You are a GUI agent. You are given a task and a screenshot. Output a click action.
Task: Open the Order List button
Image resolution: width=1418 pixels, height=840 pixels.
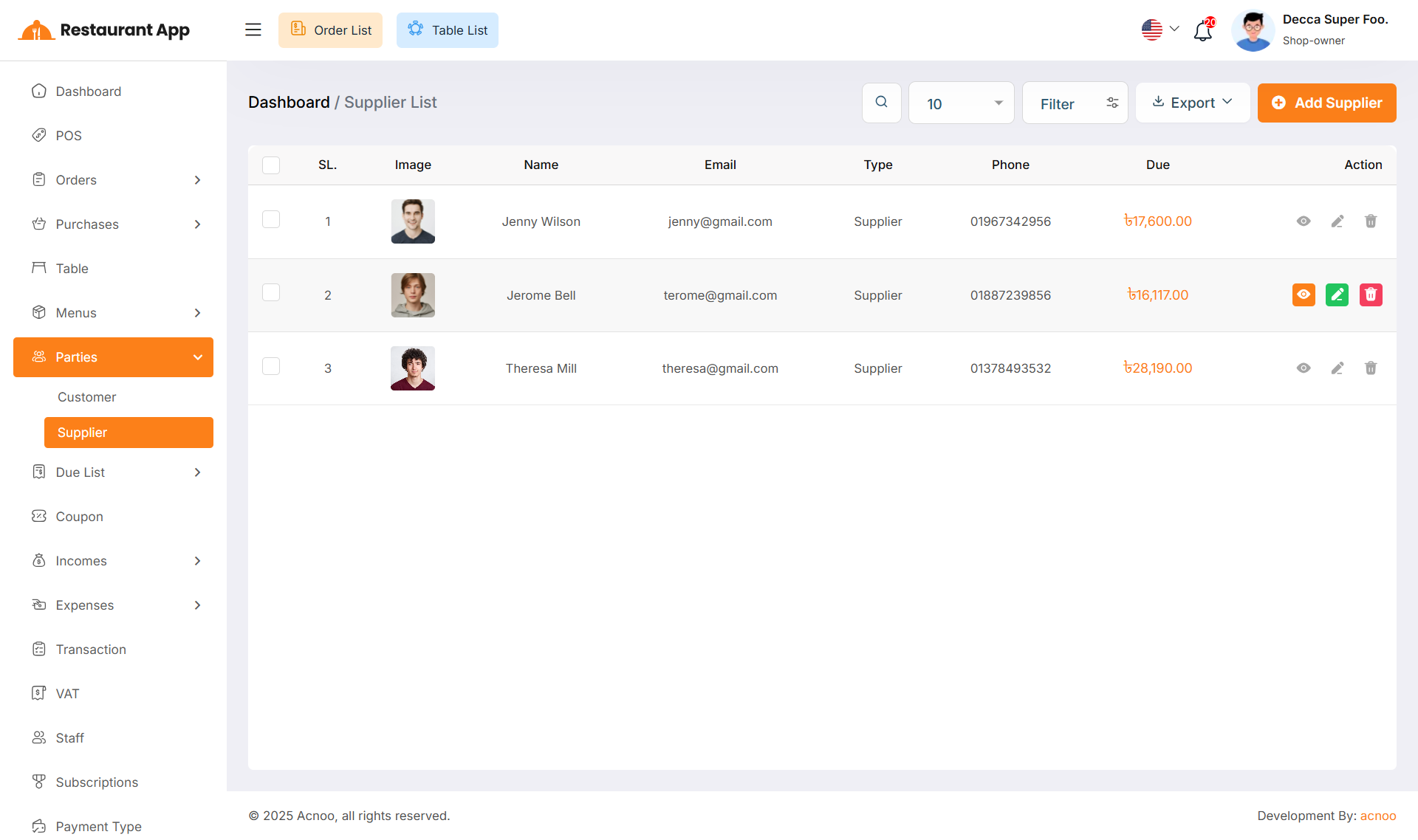pyautogui.click(x=330, y=30)
